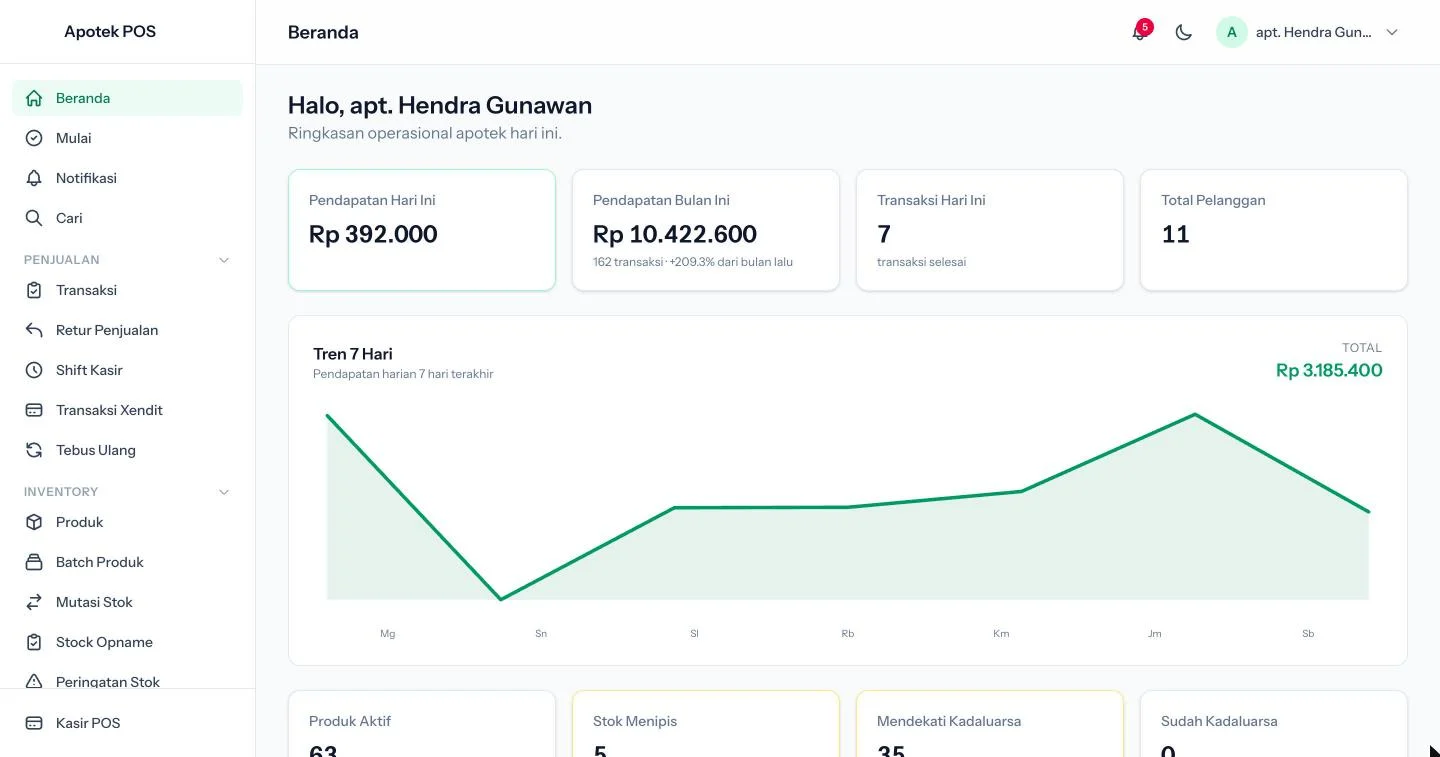Open the Kasir POS link
The height and width of the screenshot is (757, 1440).
click(127, 723)
